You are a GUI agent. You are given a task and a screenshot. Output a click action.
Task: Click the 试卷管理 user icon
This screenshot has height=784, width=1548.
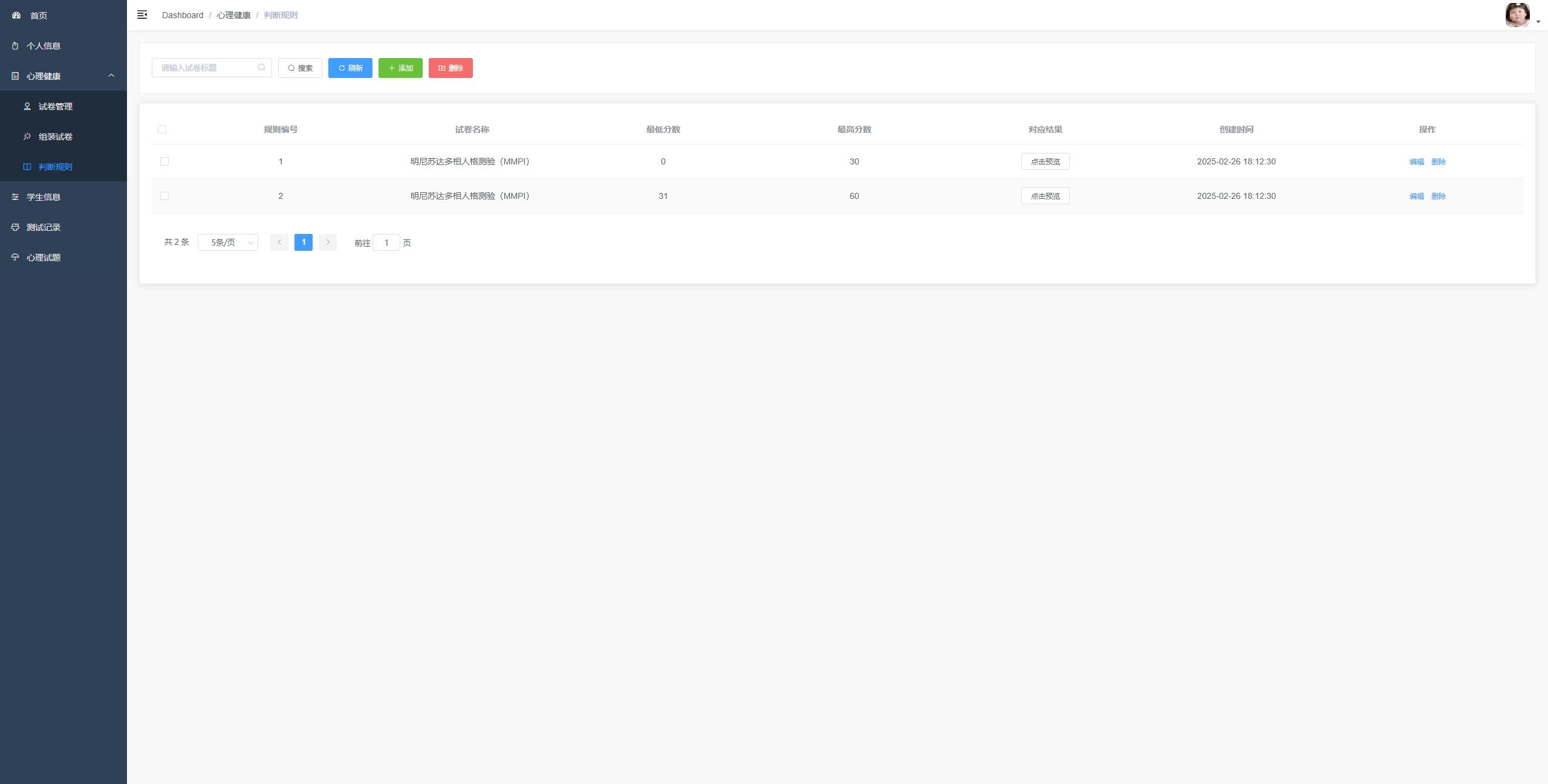[x=27, y=106]
